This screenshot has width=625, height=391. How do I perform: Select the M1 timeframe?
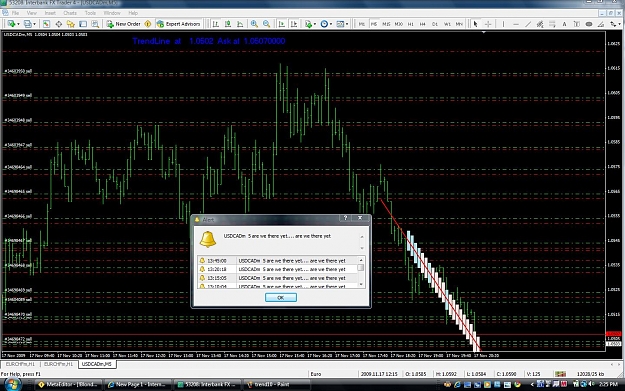pyautogui.click(x=362, y=24)
